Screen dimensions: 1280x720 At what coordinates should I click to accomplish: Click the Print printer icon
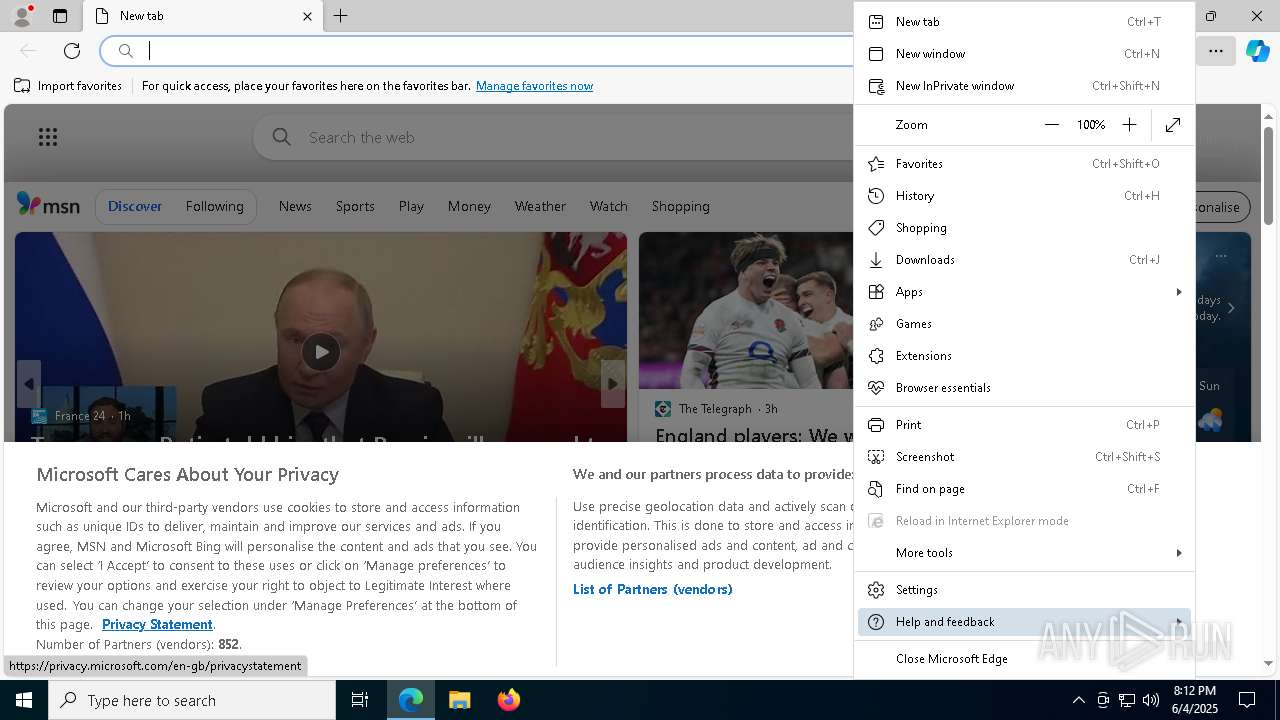point(876,425)
